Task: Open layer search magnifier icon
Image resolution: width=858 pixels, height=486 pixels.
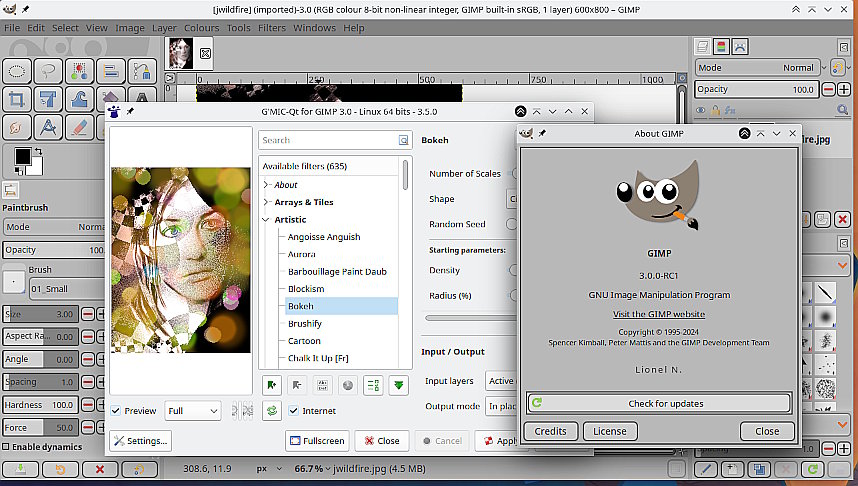Action: pyautogui.click(x=842, y=110)
